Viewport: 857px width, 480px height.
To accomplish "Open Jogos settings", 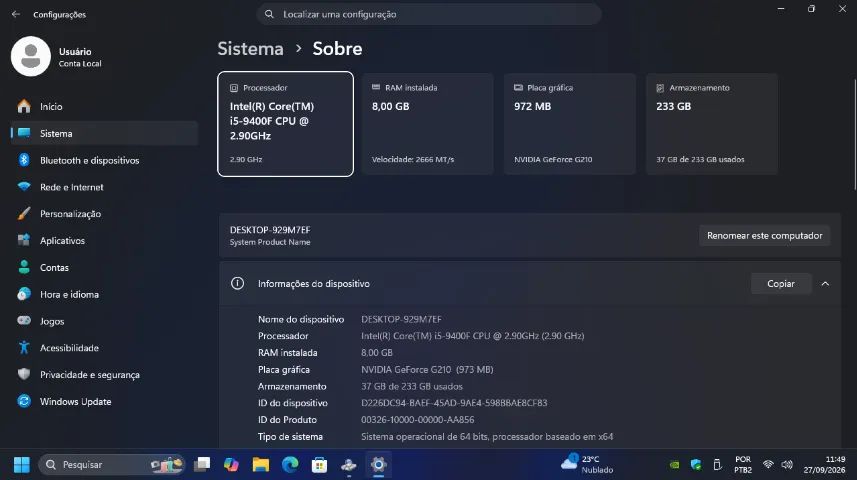I will [104, 321].
